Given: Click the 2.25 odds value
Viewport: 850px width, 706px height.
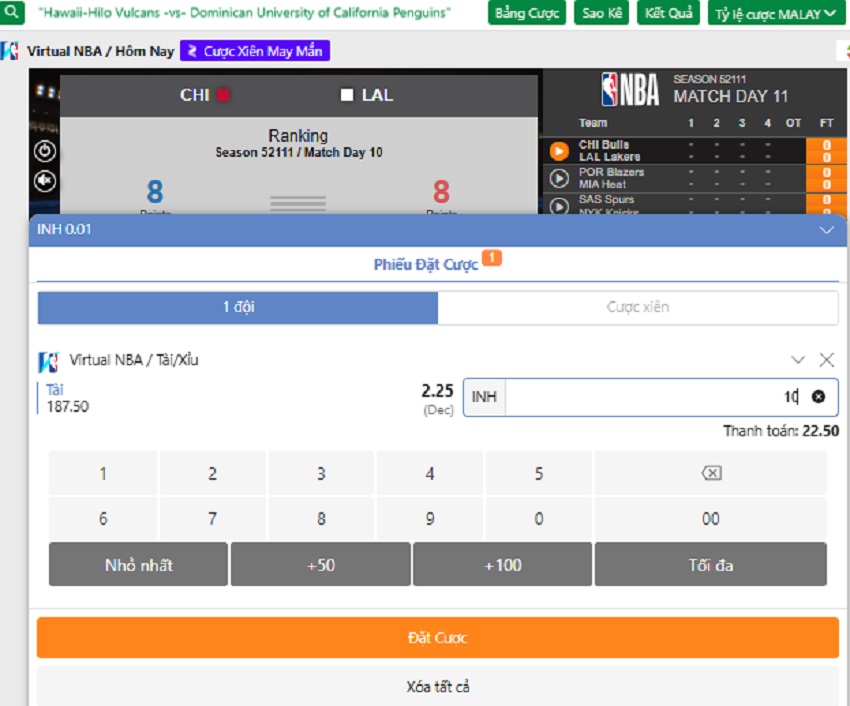Looking at the screenshot, I should point(437,391).
